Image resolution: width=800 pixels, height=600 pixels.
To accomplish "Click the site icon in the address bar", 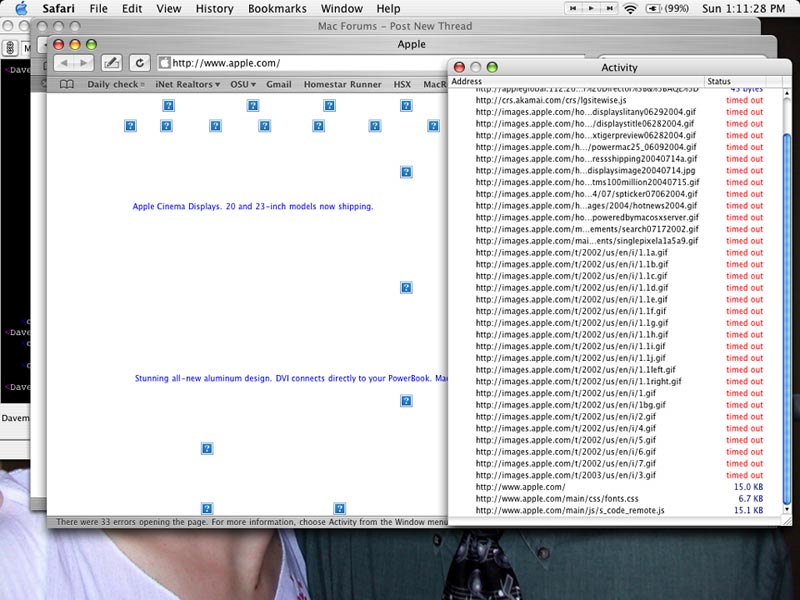I will 164,63.
